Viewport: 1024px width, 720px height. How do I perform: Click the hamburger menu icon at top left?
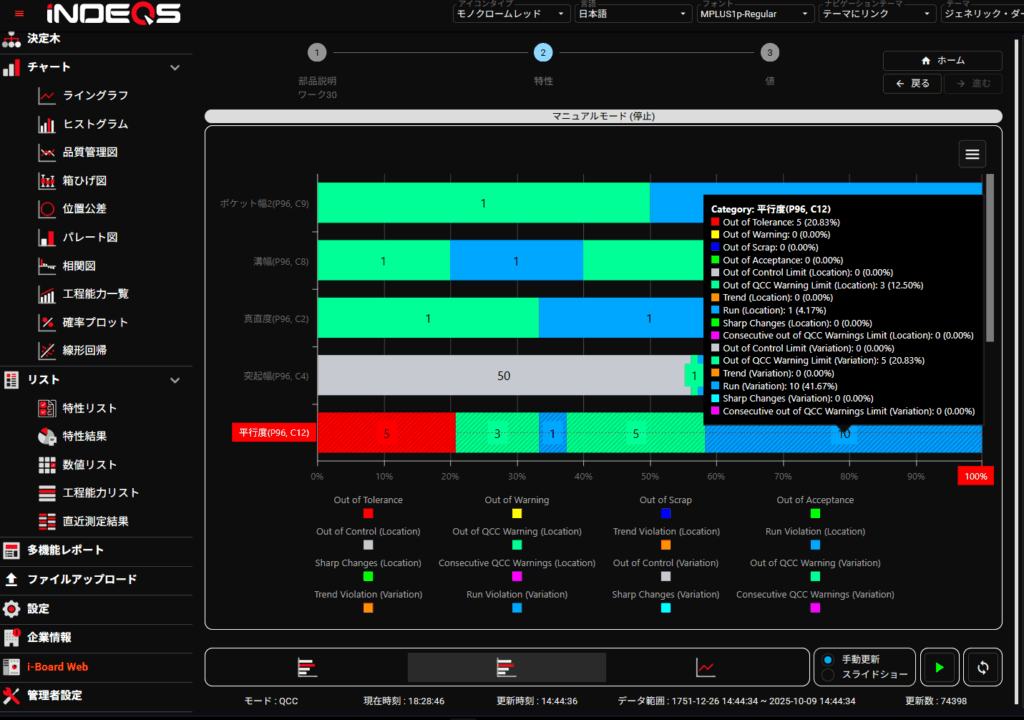pos(19,13)
